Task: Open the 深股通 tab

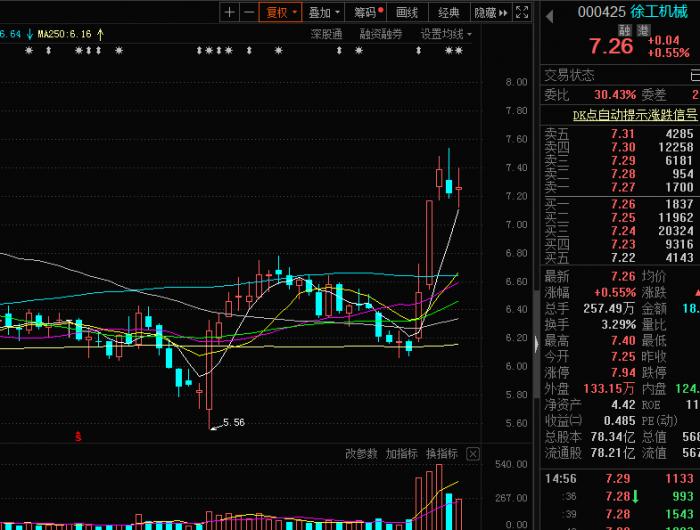Action: 326,34
